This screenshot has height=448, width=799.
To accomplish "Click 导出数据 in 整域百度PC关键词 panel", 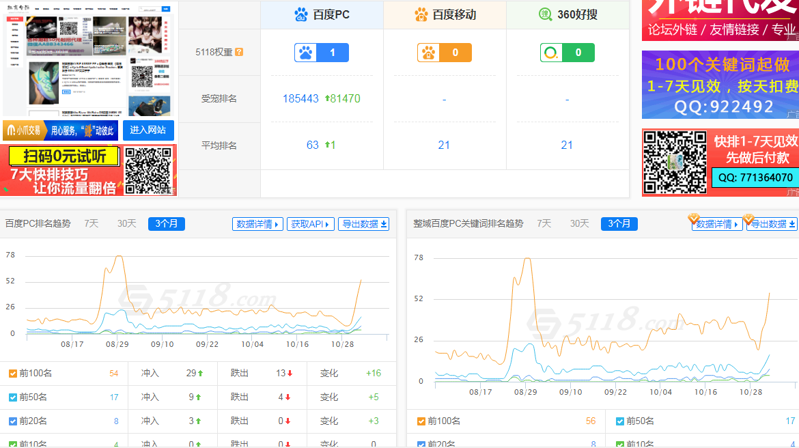I will [772, 224].
